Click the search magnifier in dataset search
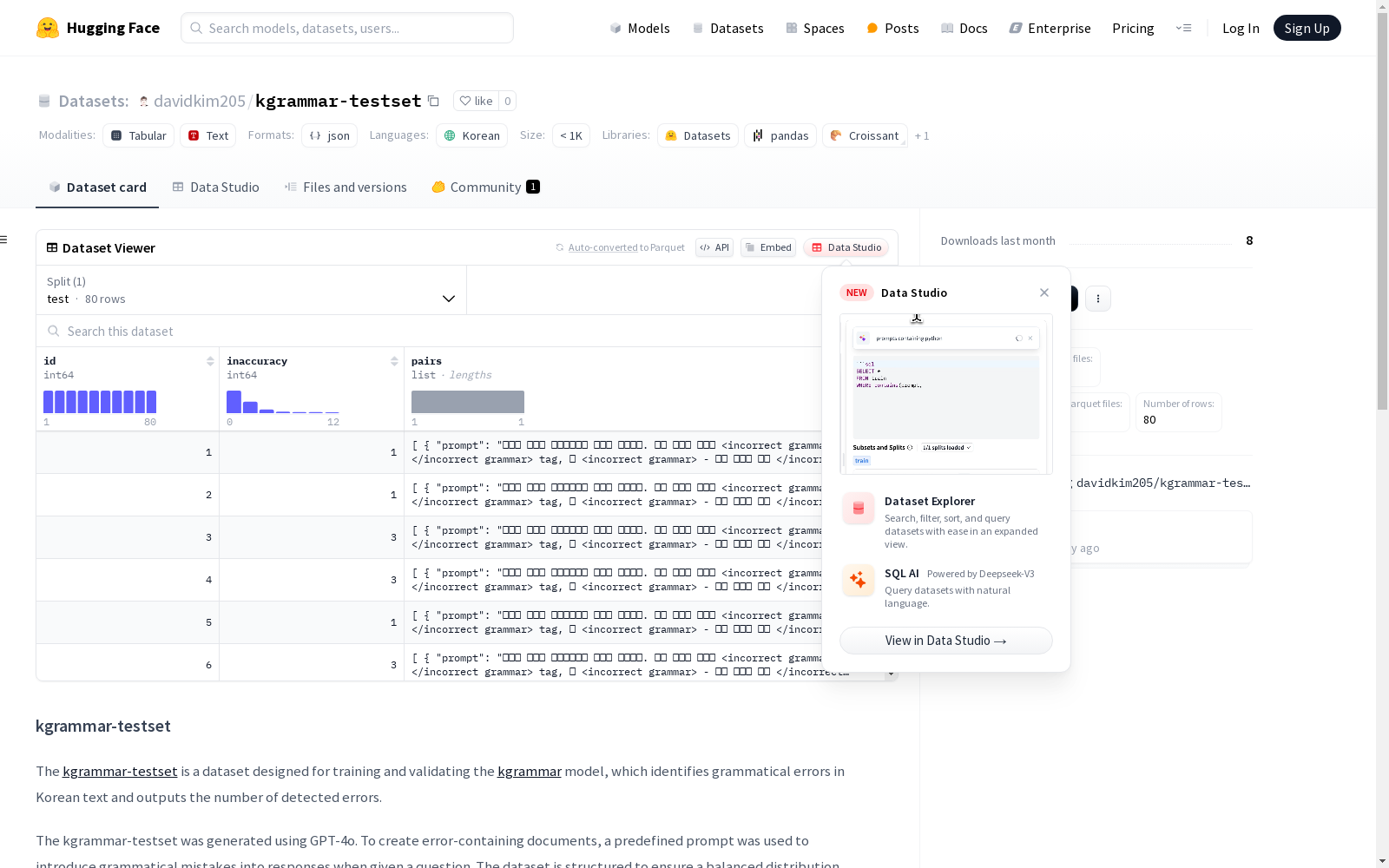 pyautogui.click(x=54, y=331)
